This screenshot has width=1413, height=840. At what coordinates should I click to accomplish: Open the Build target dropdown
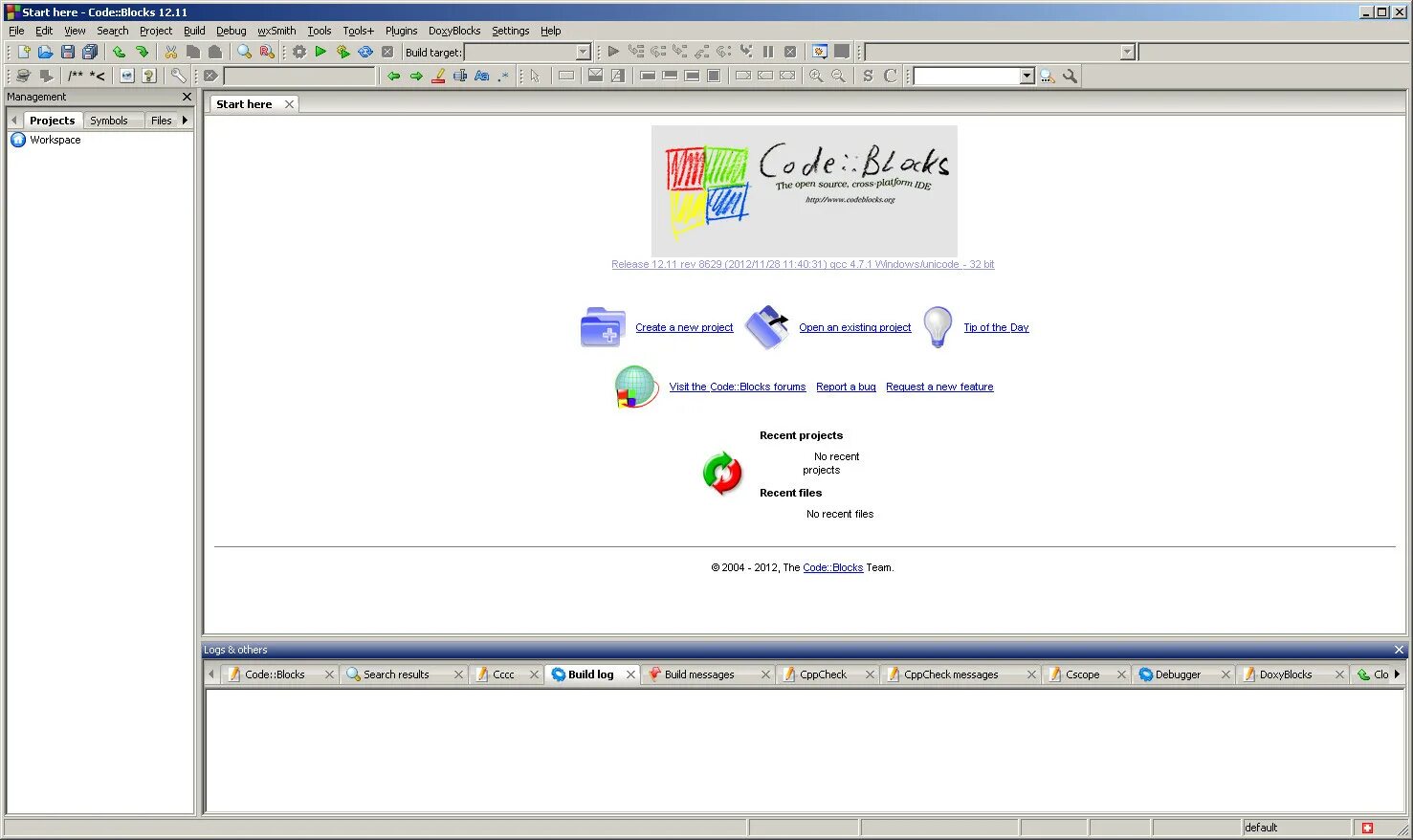[x=583, y=53]
